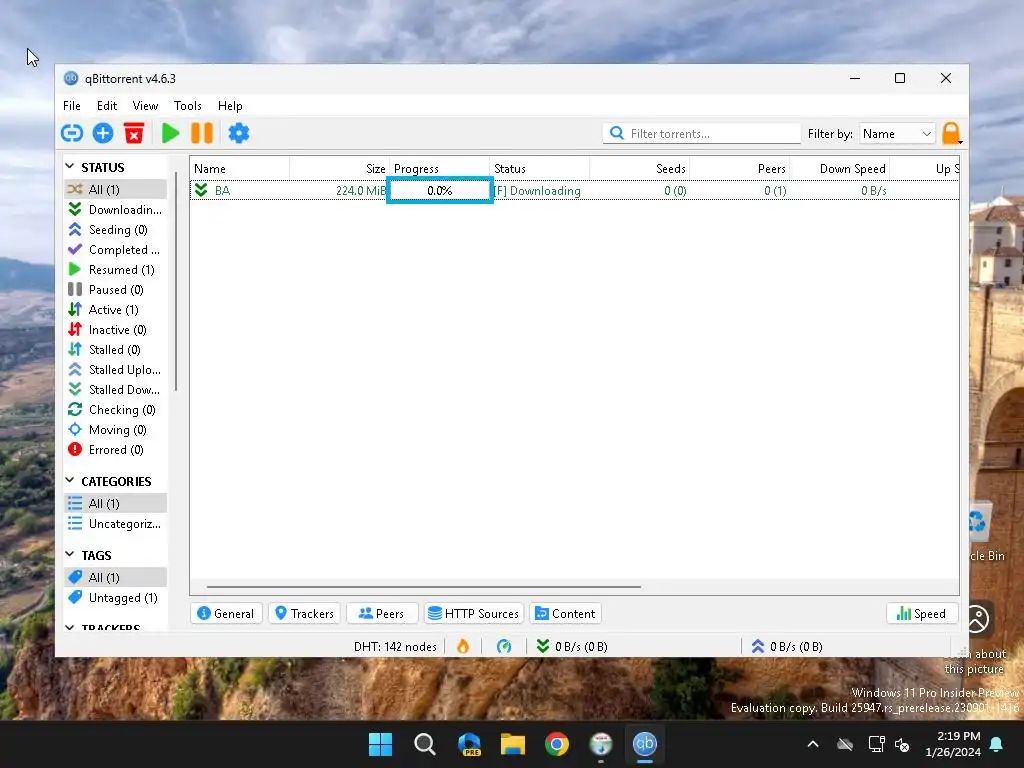Image resolution: width=1024 pixels, height=768 pixels.
Task: Open Options gear icon
Action: pyautogui.click(x=238, y=133)
